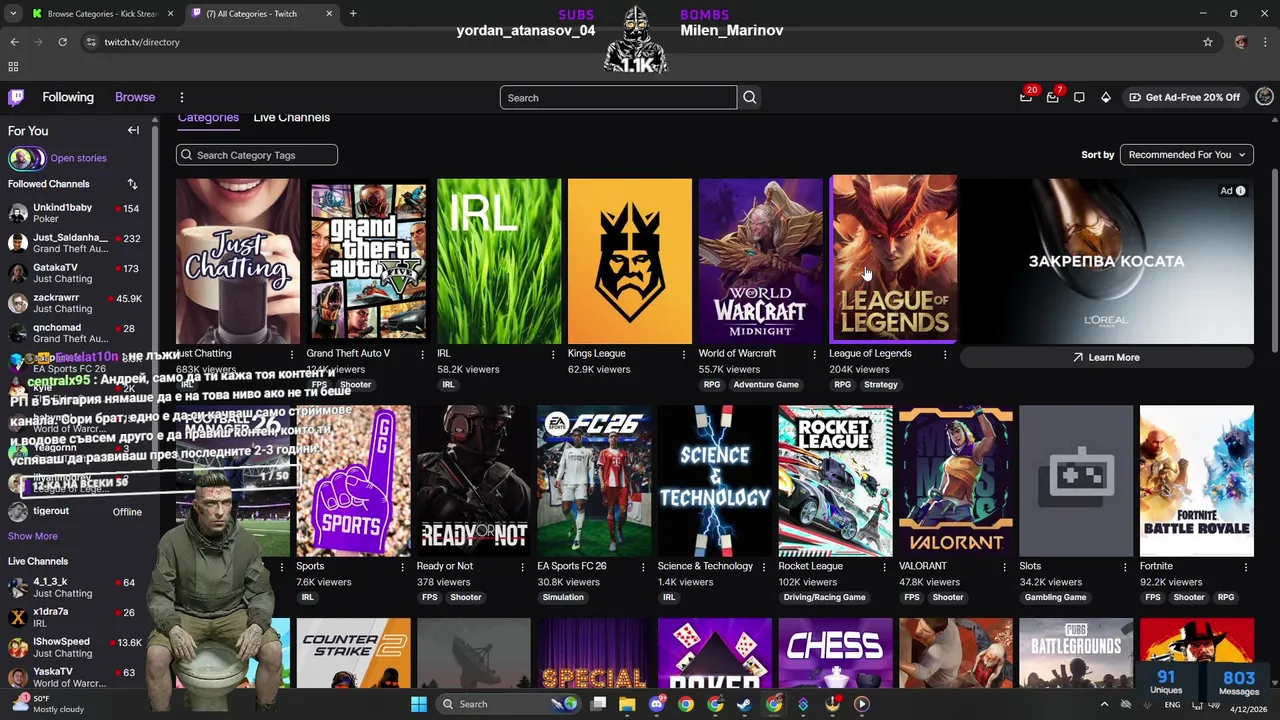Open the Rocket League category cover
Viewport: 1280px width, 720px height.
(x=835, y=480)
